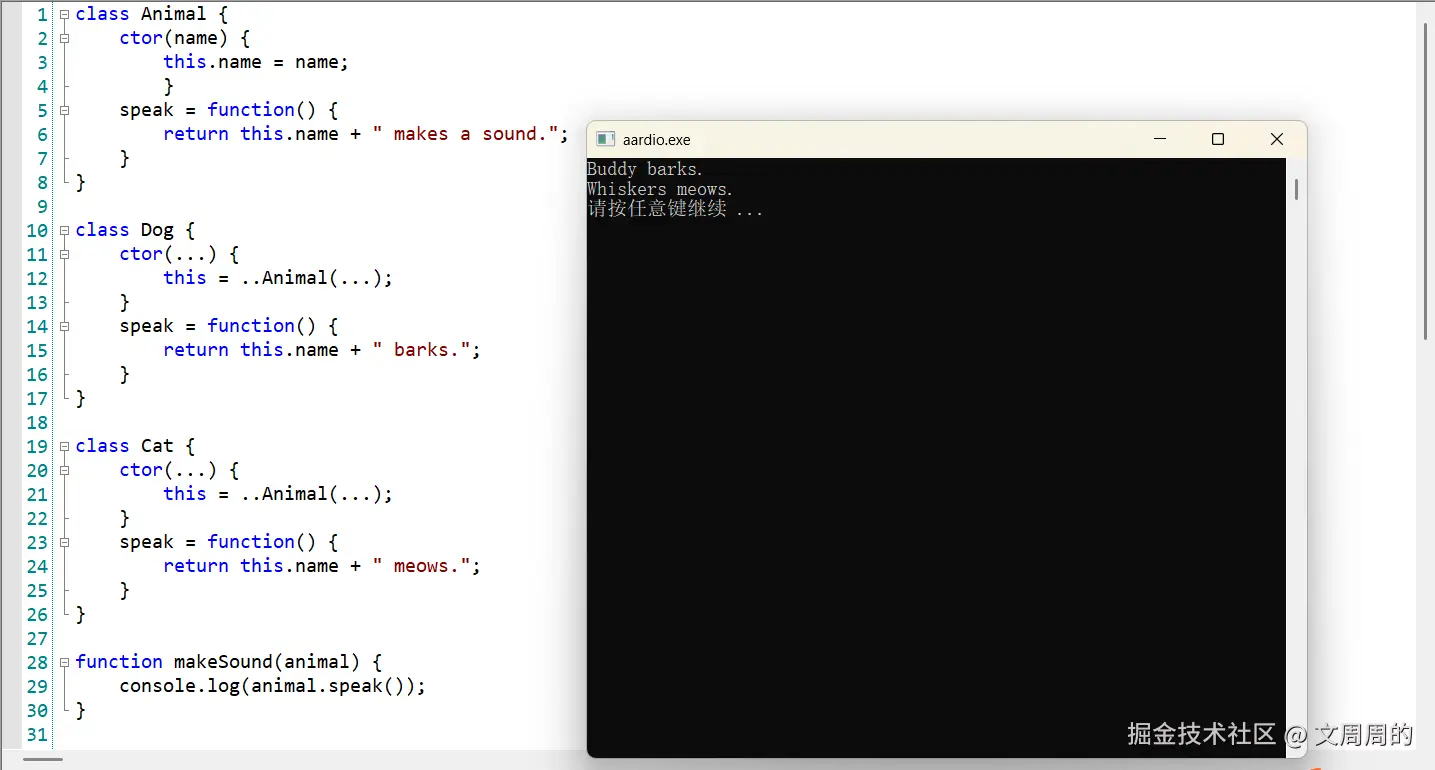This screenshot has height=770, width=1435.
Task: Click "this = ..Animal(...);" on line 12
Action: click(x=278, y=278)
